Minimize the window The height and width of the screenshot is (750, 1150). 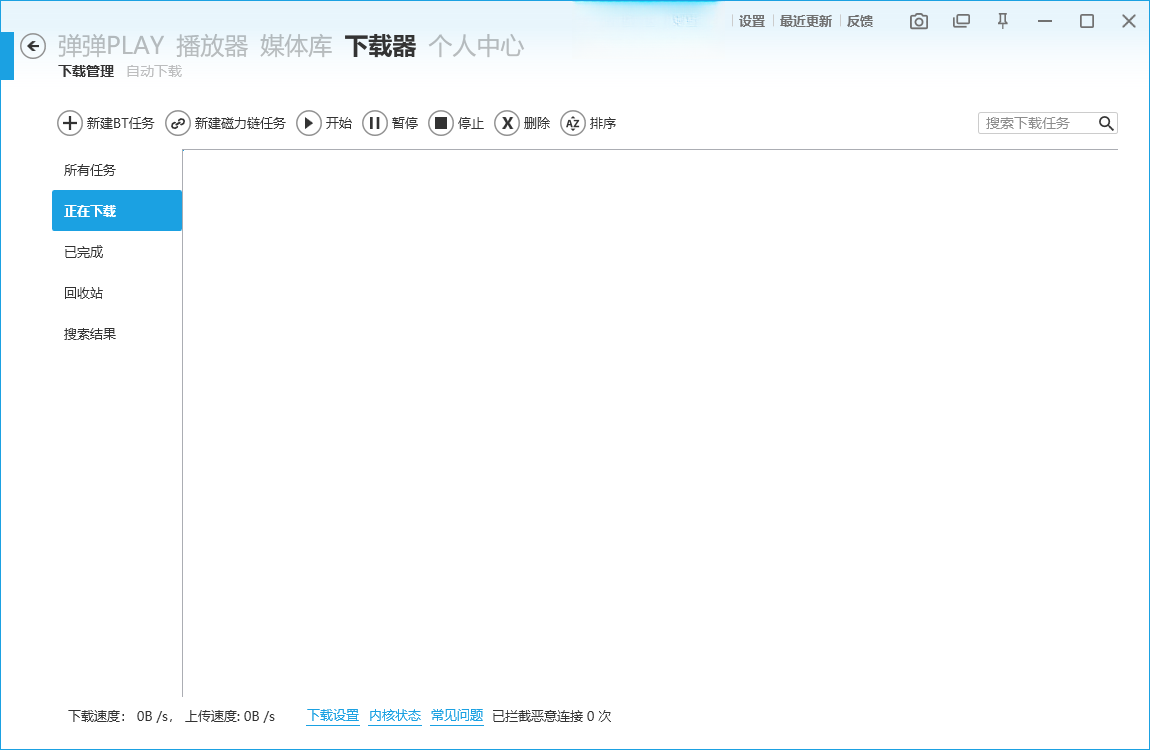[1045, 21]
